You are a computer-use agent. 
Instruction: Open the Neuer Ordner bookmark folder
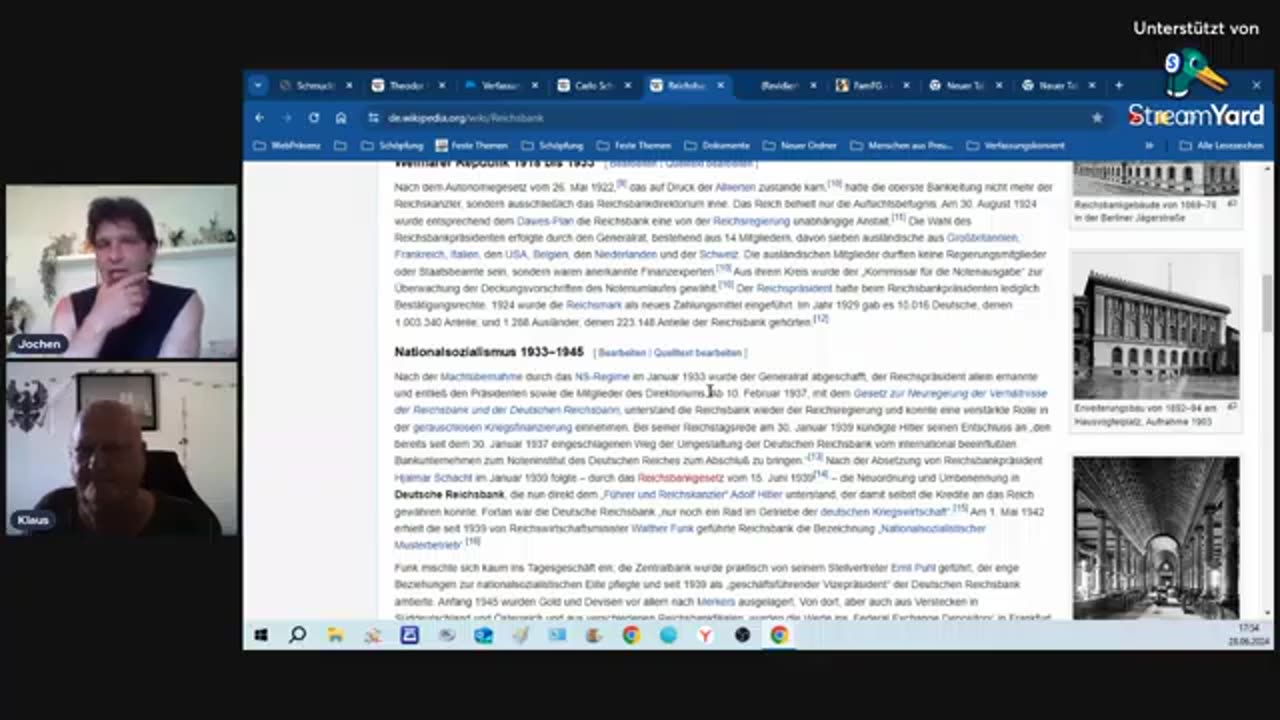pos(800,146)
